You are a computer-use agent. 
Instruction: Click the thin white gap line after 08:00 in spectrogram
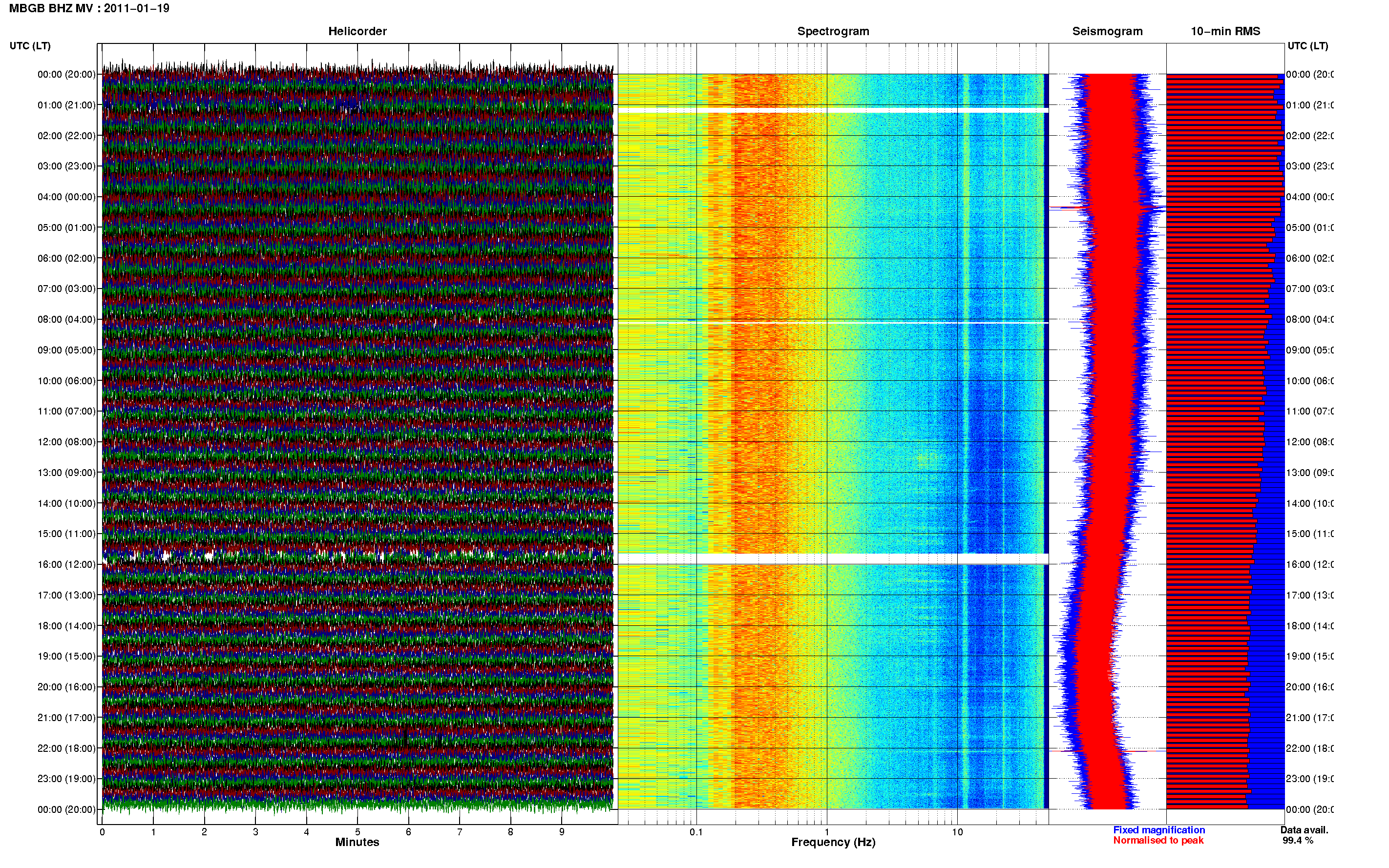833,323
